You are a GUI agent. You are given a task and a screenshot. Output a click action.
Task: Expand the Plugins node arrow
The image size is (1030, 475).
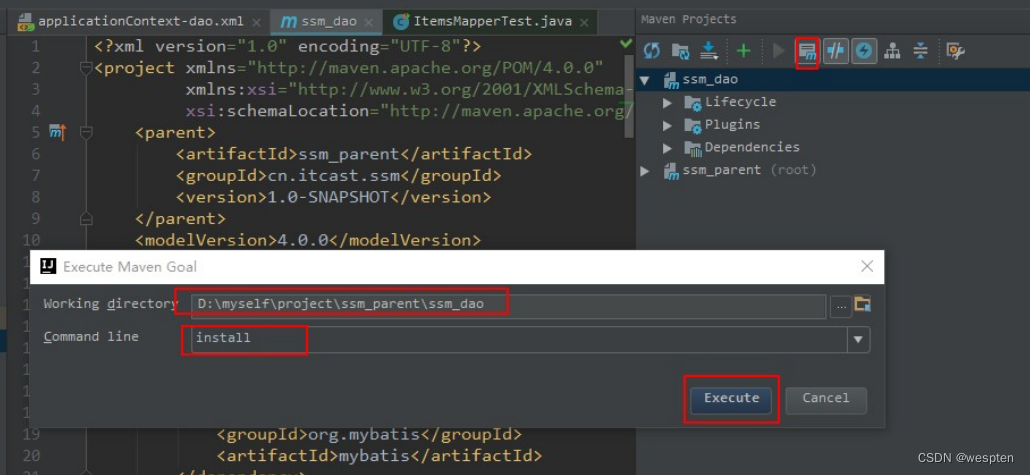click(x=667, y=125)
